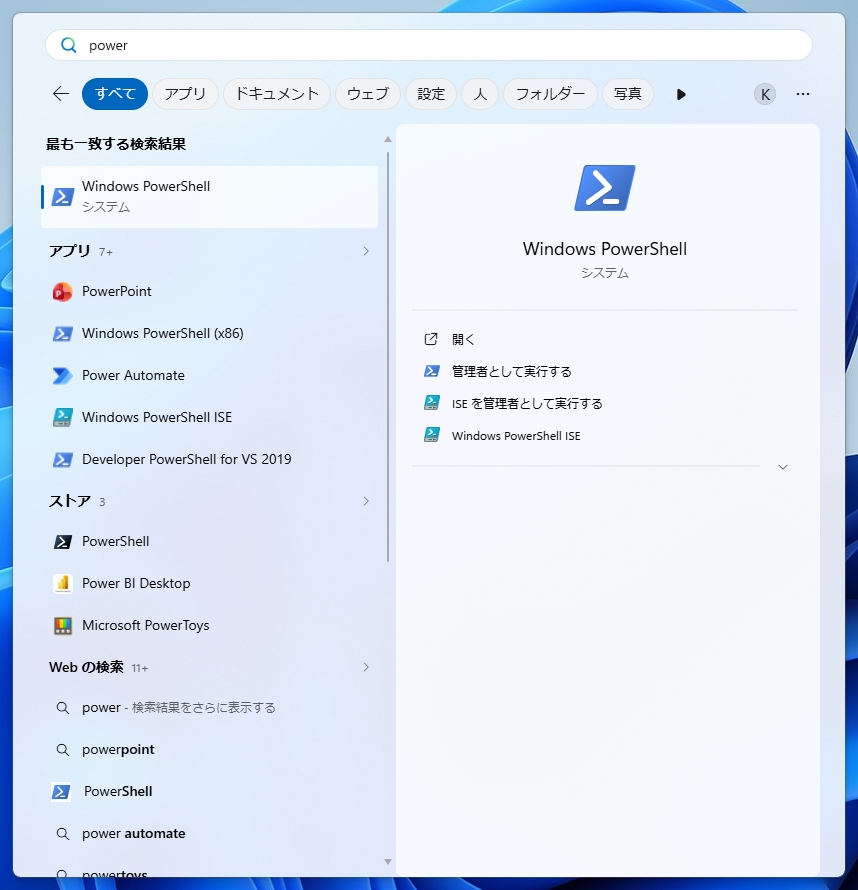Viewport: 858px width, 890px height.
Task: Open the more options ellipsis menu
Action: coord(803,94)
